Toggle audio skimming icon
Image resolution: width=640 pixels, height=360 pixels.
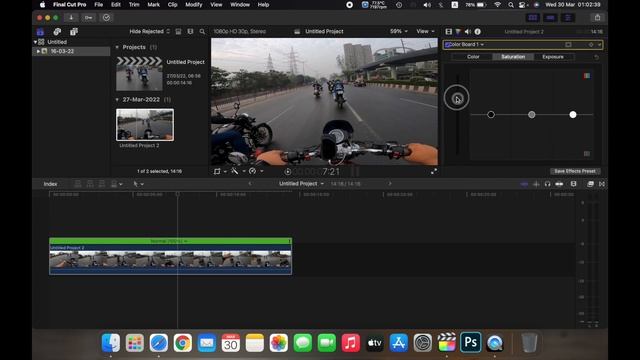(536, 184)
